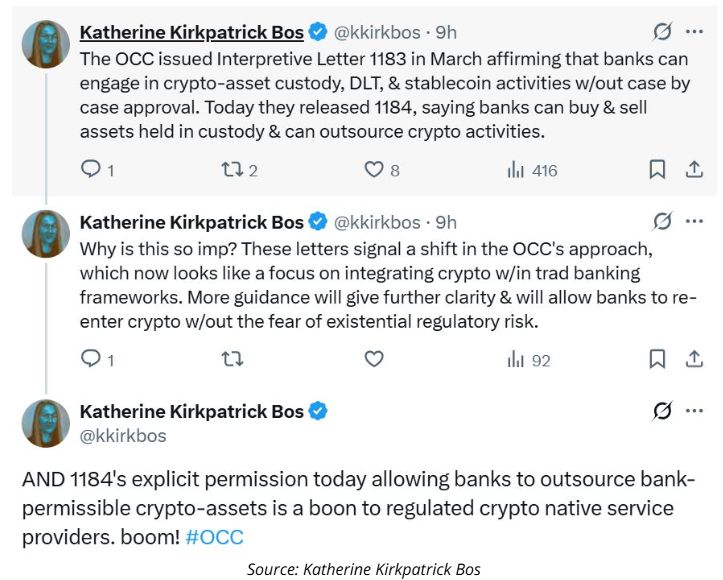Click the profile avatar on third tweet
The width and height of the screenshot is (723, 580).
click(x=46, y=423)
